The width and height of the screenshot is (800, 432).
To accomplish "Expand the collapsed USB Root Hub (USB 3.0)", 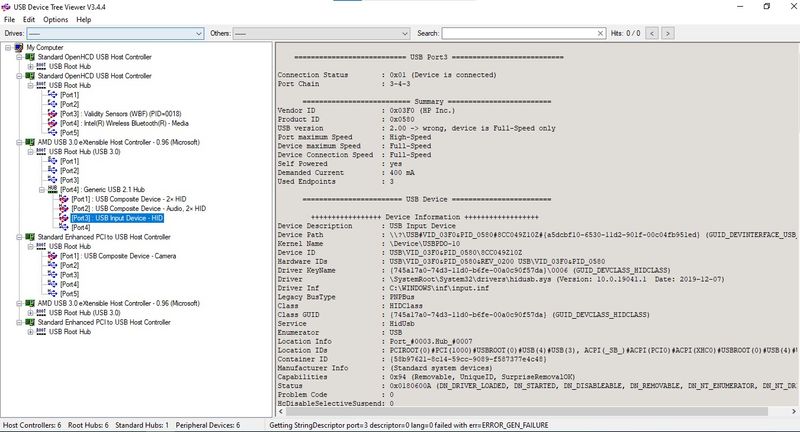I will click(30, 312).
